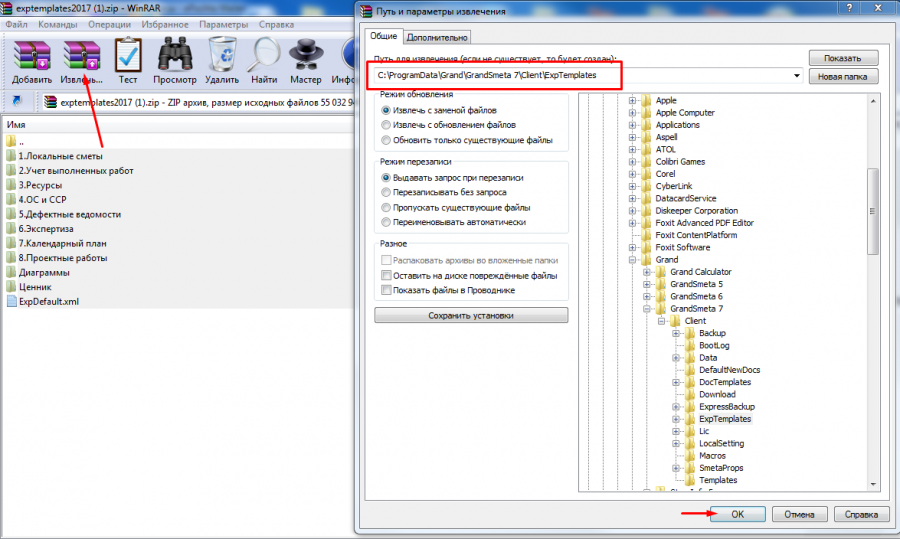
Task: Click the up-one-level arrow icon
Action: coord(17,101)
